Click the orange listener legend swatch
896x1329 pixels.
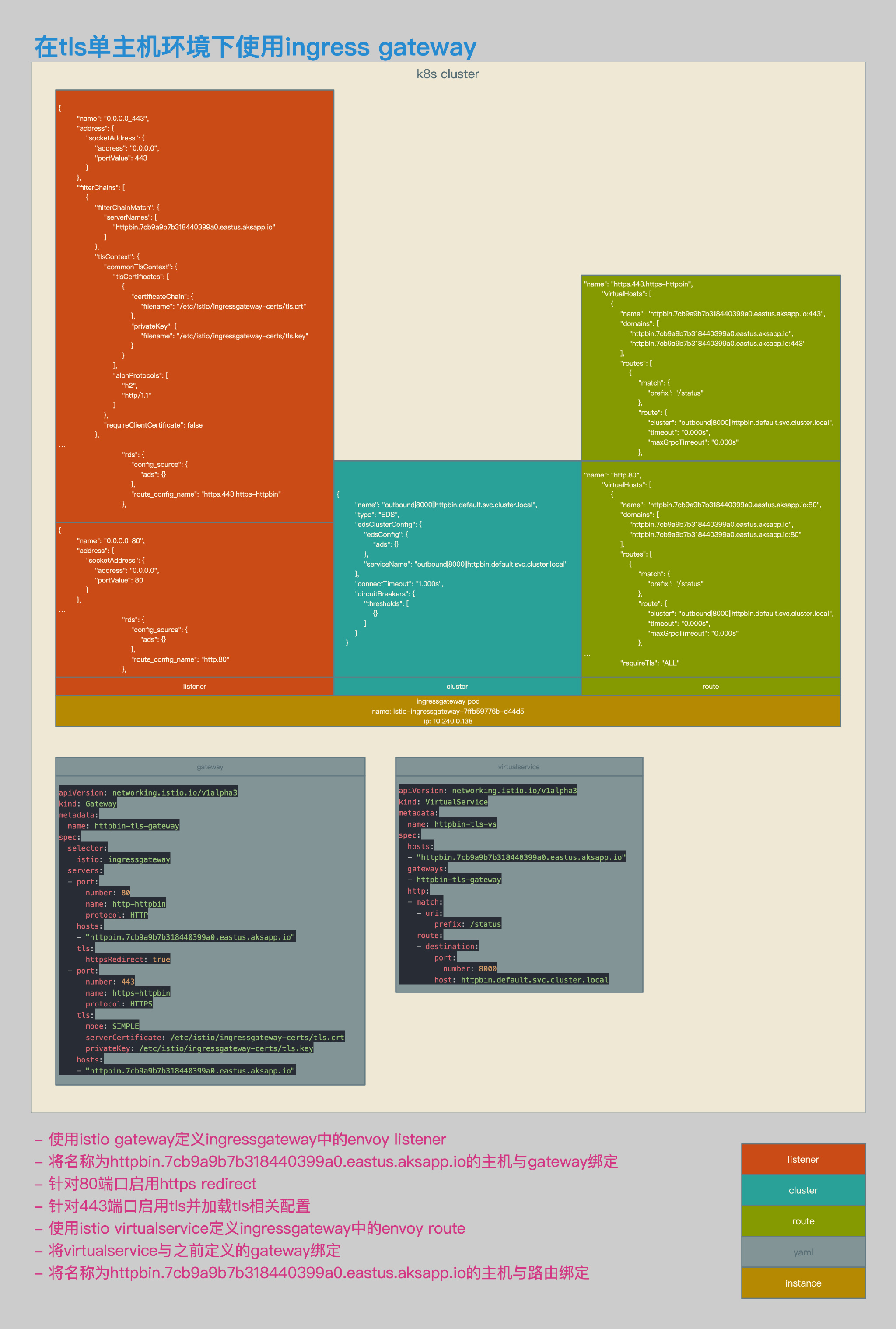pyautogui.click(x=803, y=1159)
